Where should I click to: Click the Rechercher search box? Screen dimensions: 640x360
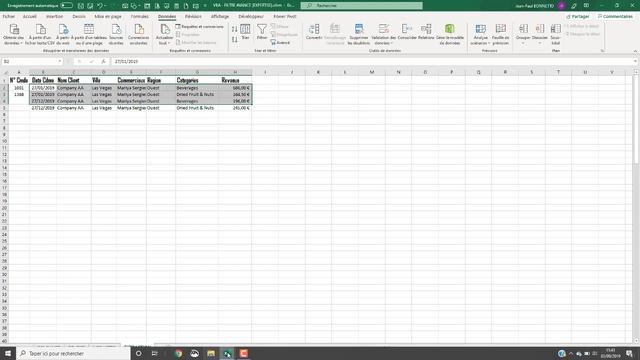(362, 6)
